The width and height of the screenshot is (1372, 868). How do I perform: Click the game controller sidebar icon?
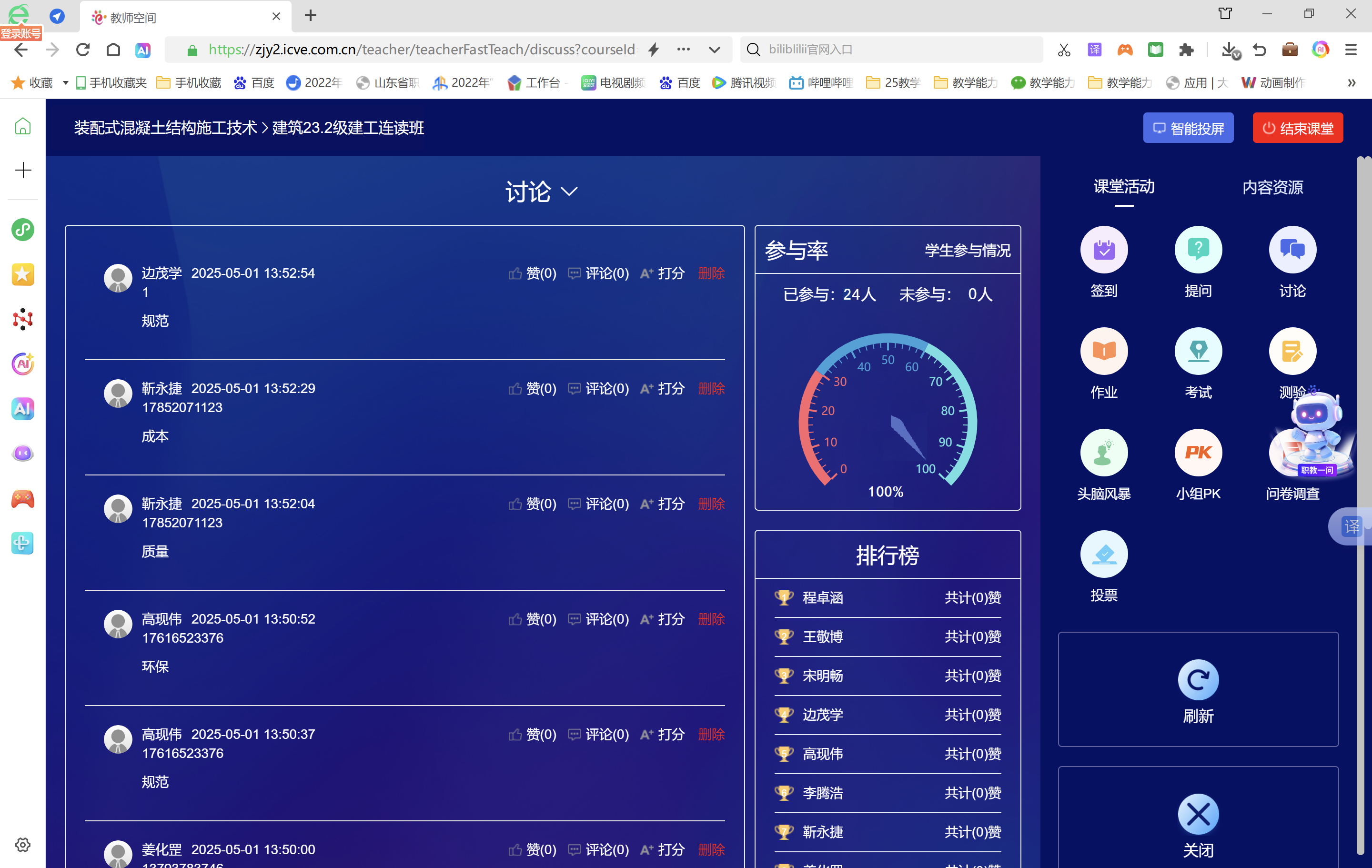tap(23, 499)
